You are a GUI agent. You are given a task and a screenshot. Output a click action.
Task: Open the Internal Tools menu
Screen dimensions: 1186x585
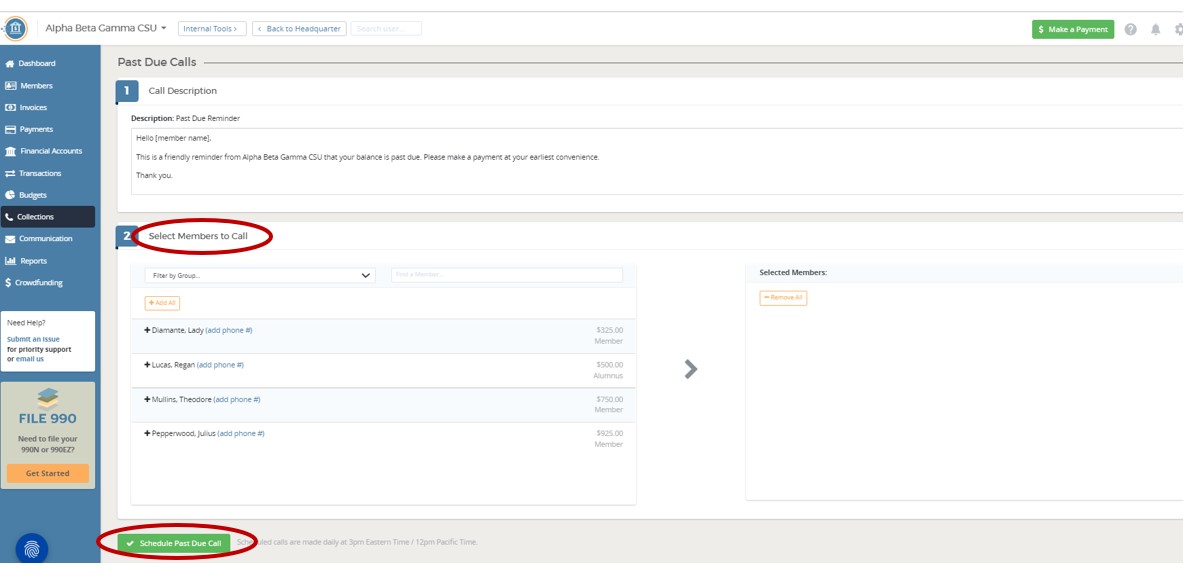(x=212, y=29)
